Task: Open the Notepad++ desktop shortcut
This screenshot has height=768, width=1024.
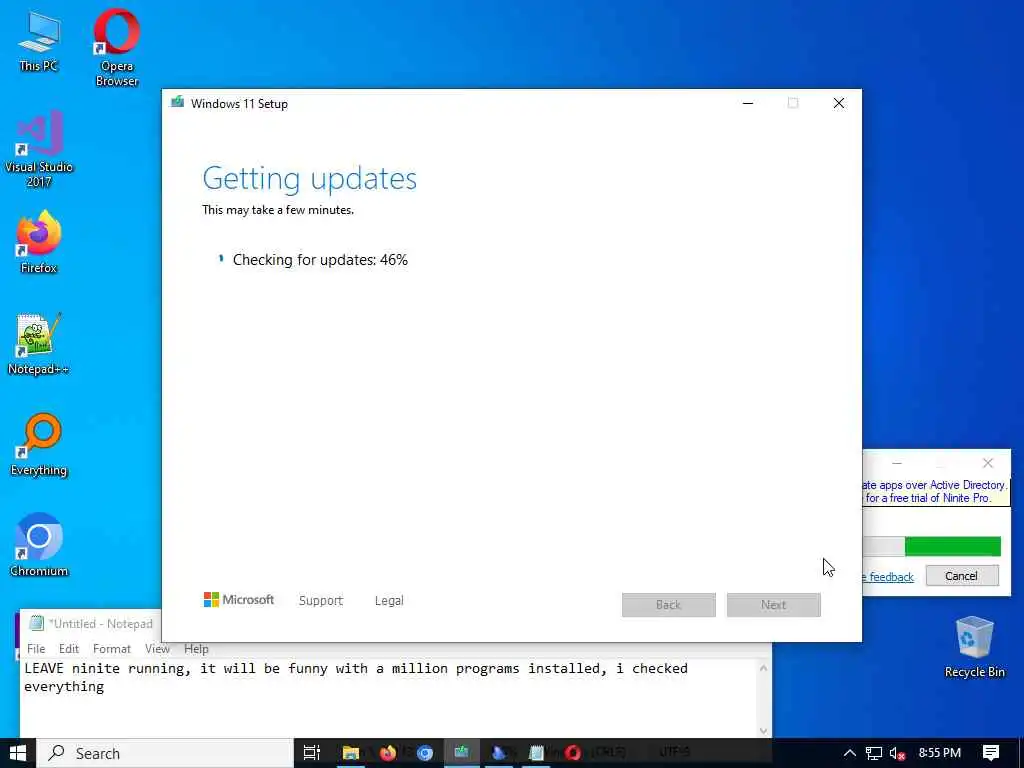Action: click(x=39, y=344)
